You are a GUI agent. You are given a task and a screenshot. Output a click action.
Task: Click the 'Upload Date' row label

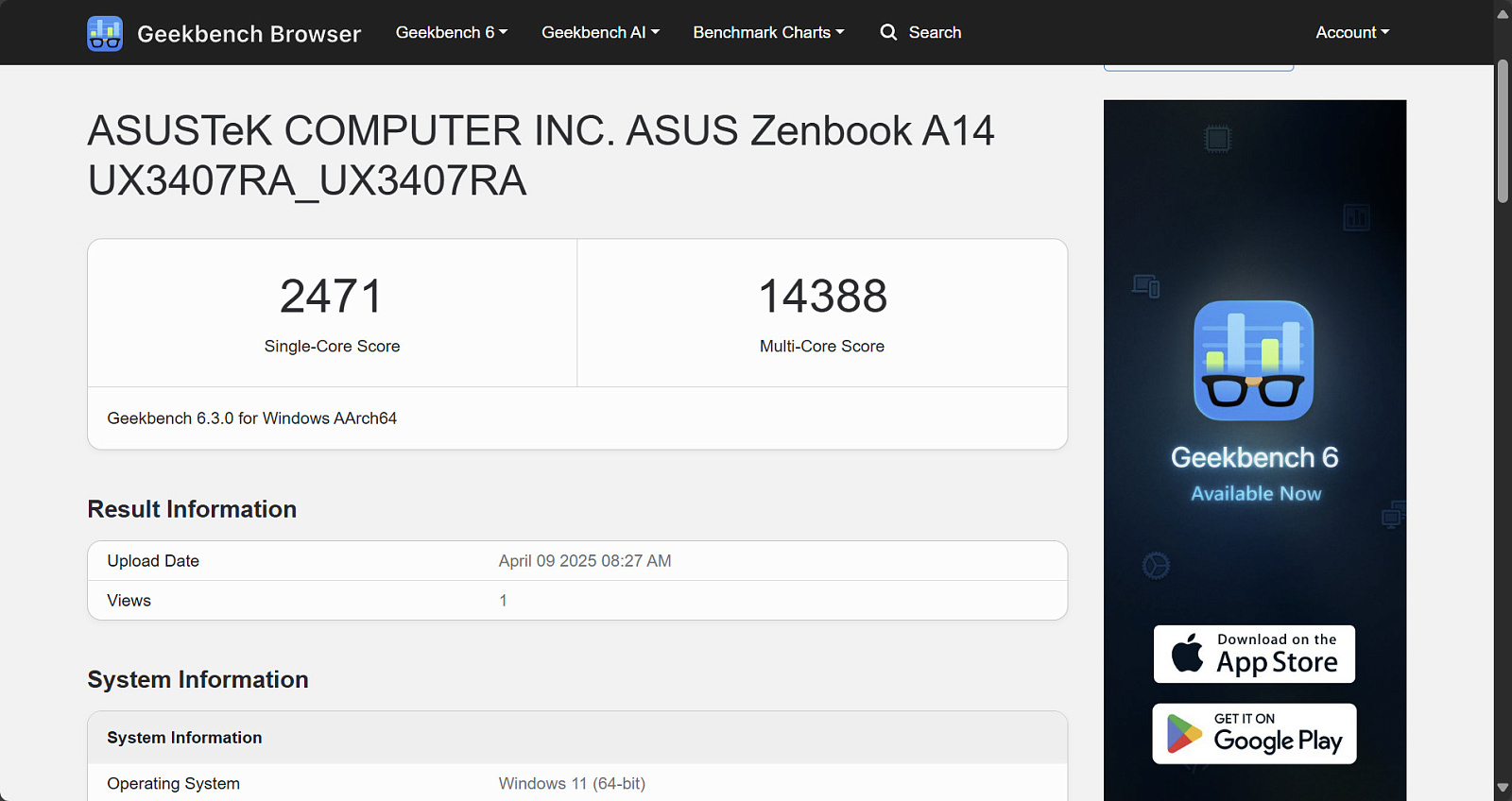[153, 561]
